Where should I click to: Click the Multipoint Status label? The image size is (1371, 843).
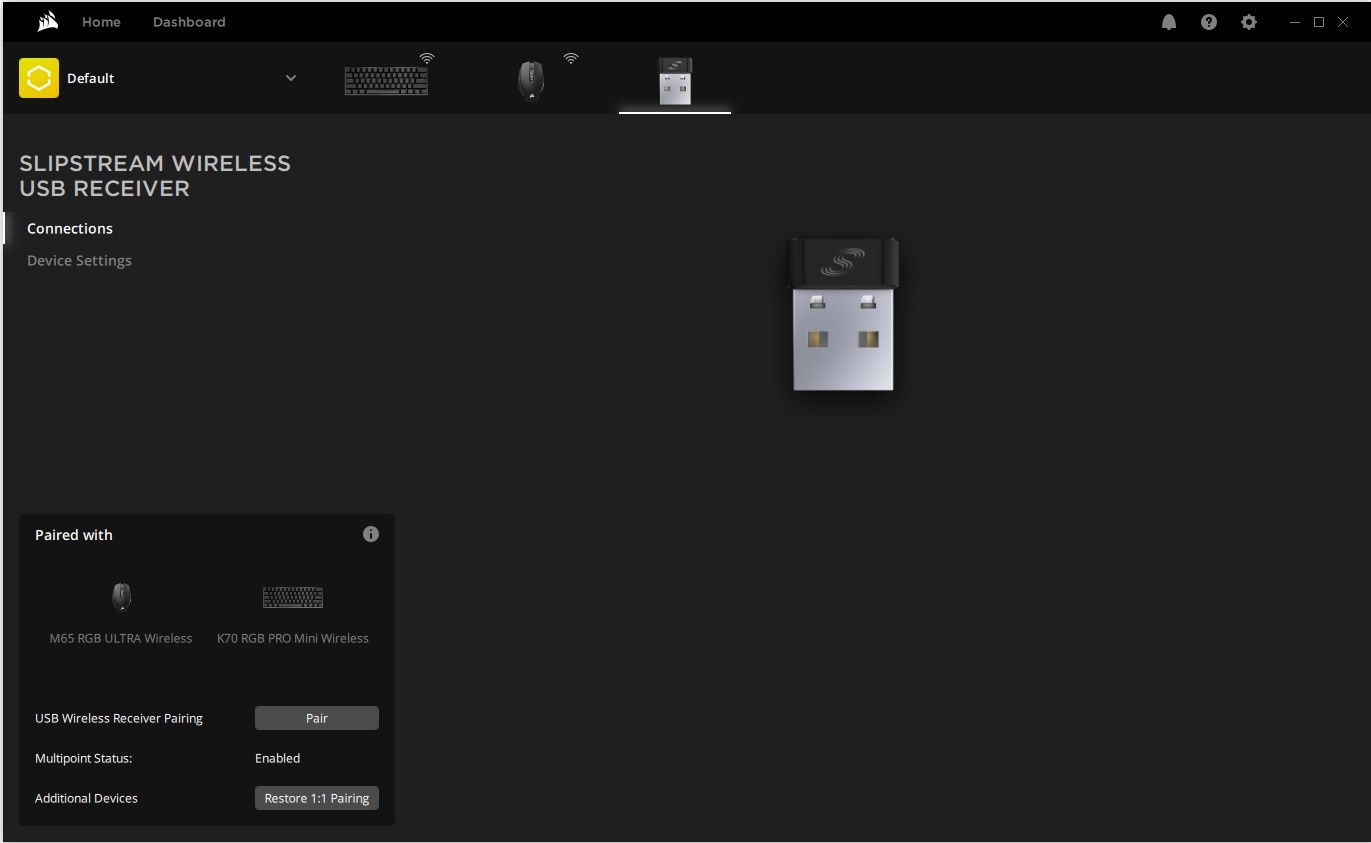coord(83,758)
